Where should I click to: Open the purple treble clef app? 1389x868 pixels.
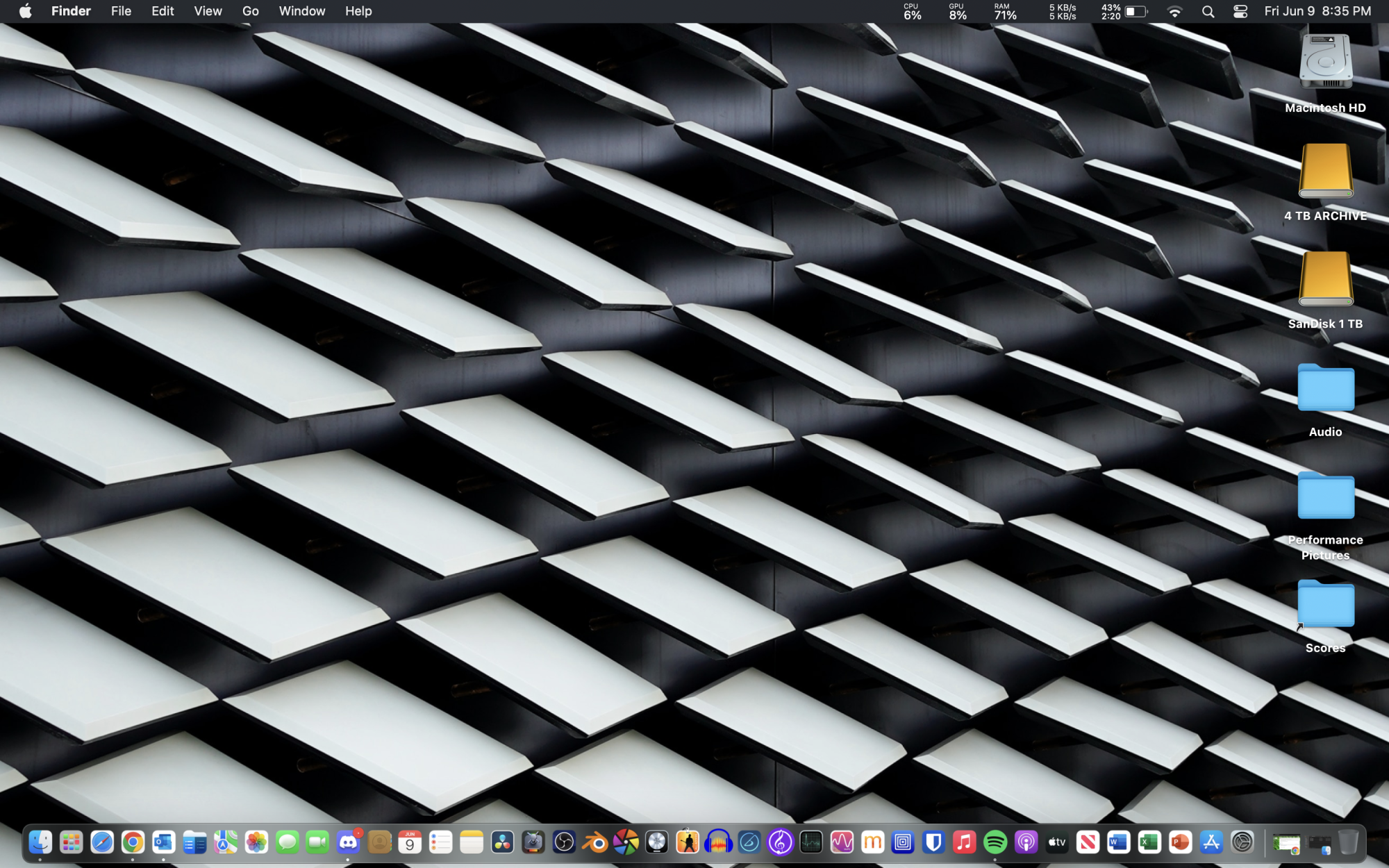pyautogui.click(x=780, y=842)
